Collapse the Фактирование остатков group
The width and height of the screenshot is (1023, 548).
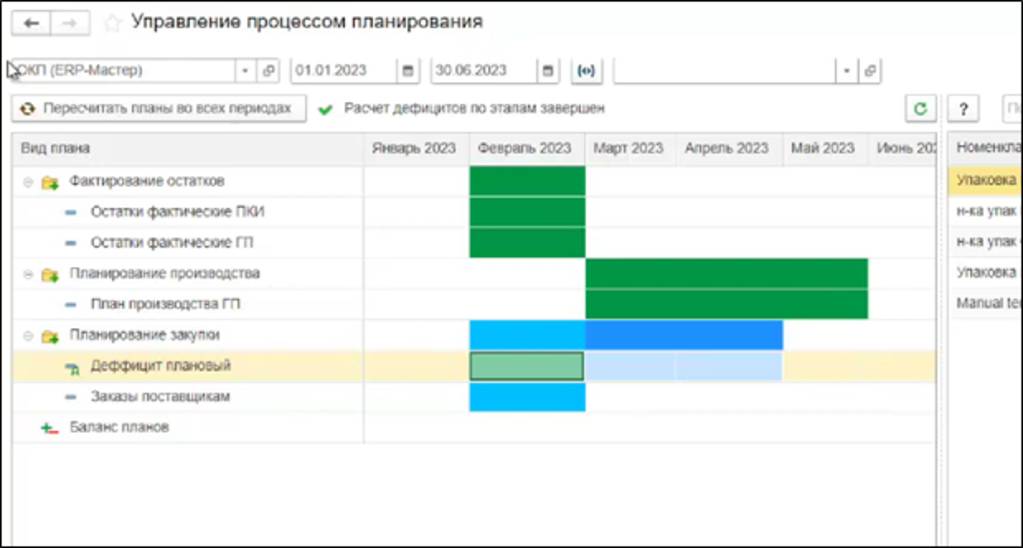tap(27, 182)
